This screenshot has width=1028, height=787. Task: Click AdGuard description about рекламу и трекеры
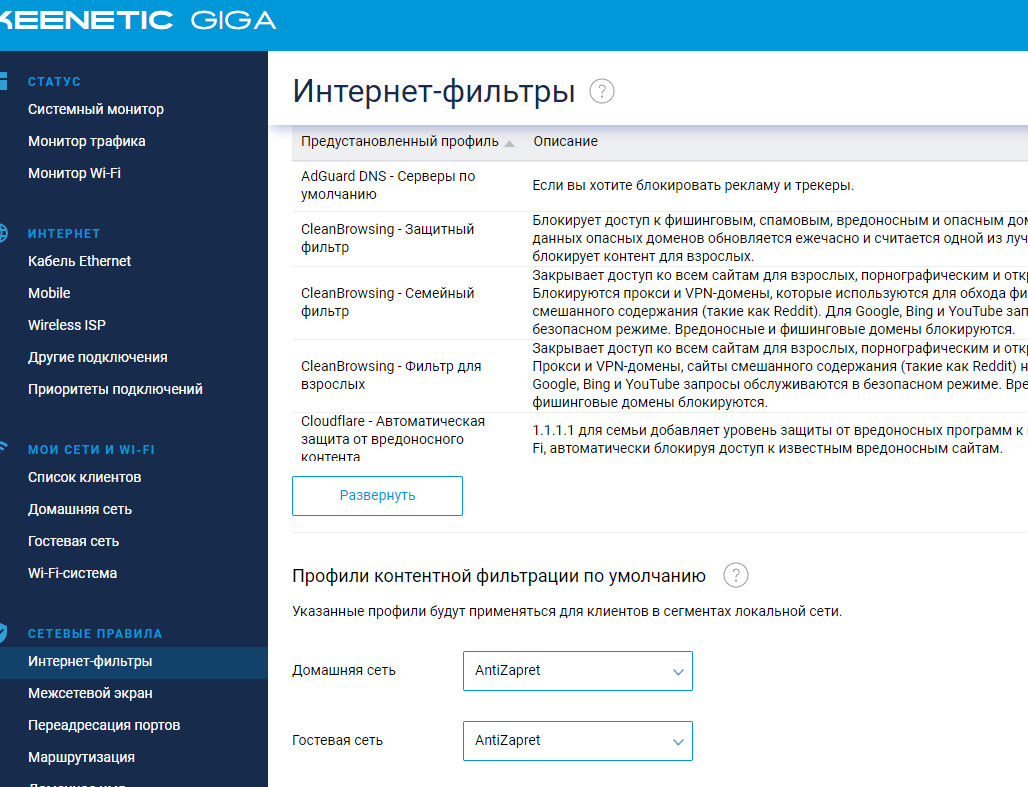[693, 186]
